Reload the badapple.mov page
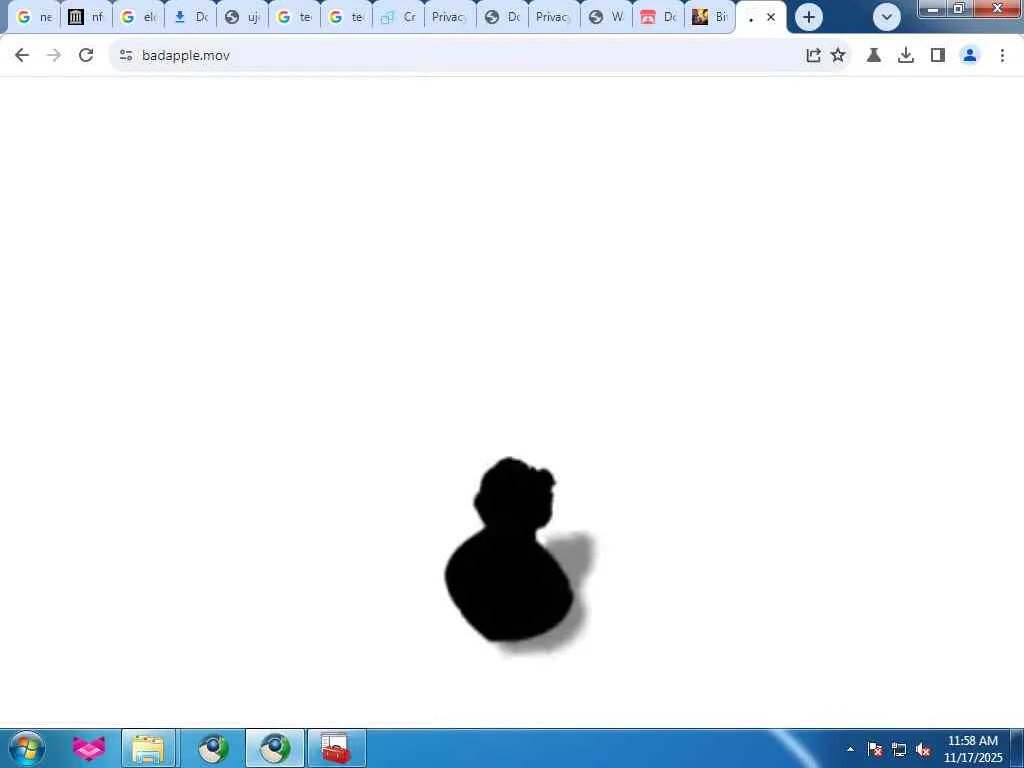 [86, 56]
